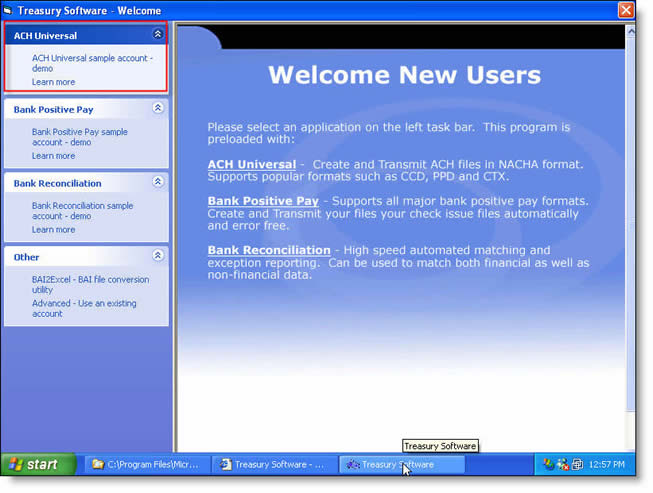Viewport: 653px width, 493px height.
Task: Click the active Treasury Software taskbar button
Action: [402, 464]
